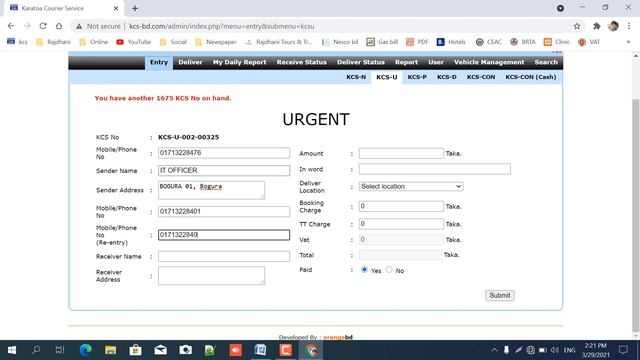Focus the In word field
The height and width of the screenshot is (360, 640).
click(x=435, y=169)
